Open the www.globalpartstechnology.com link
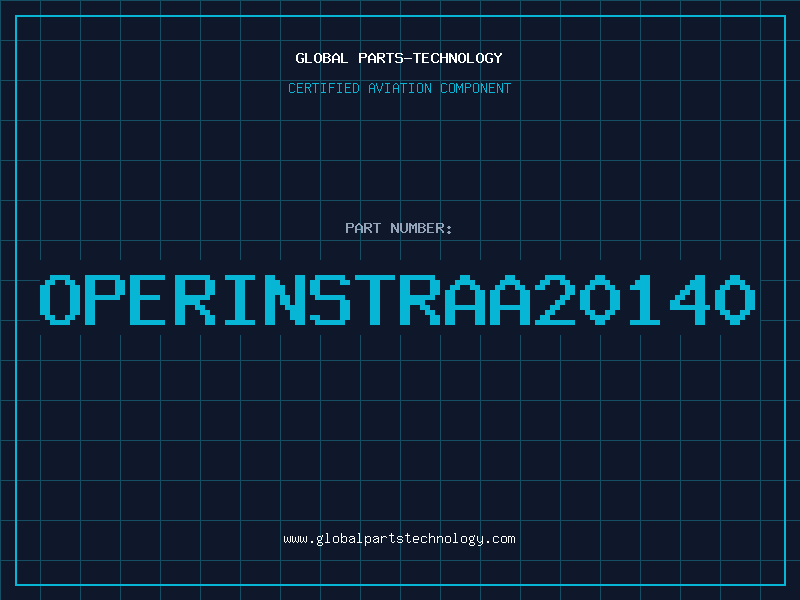 [x=399, y=539]
